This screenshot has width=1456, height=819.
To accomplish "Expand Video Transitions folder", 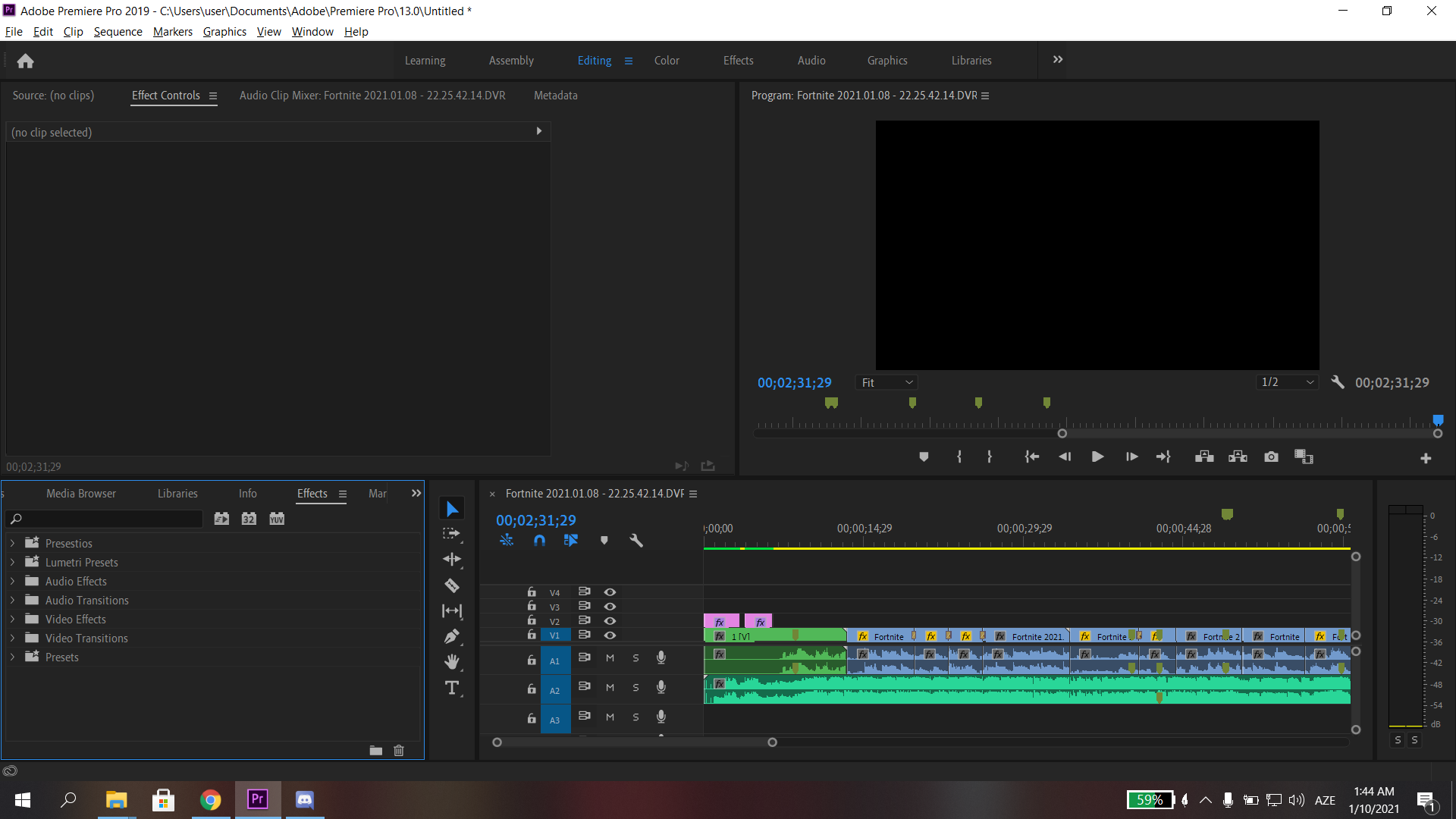I will pos(12,639).
